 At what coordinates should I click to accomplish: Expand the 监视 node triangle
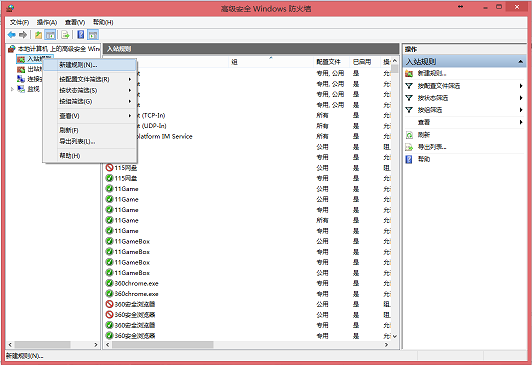12,89
